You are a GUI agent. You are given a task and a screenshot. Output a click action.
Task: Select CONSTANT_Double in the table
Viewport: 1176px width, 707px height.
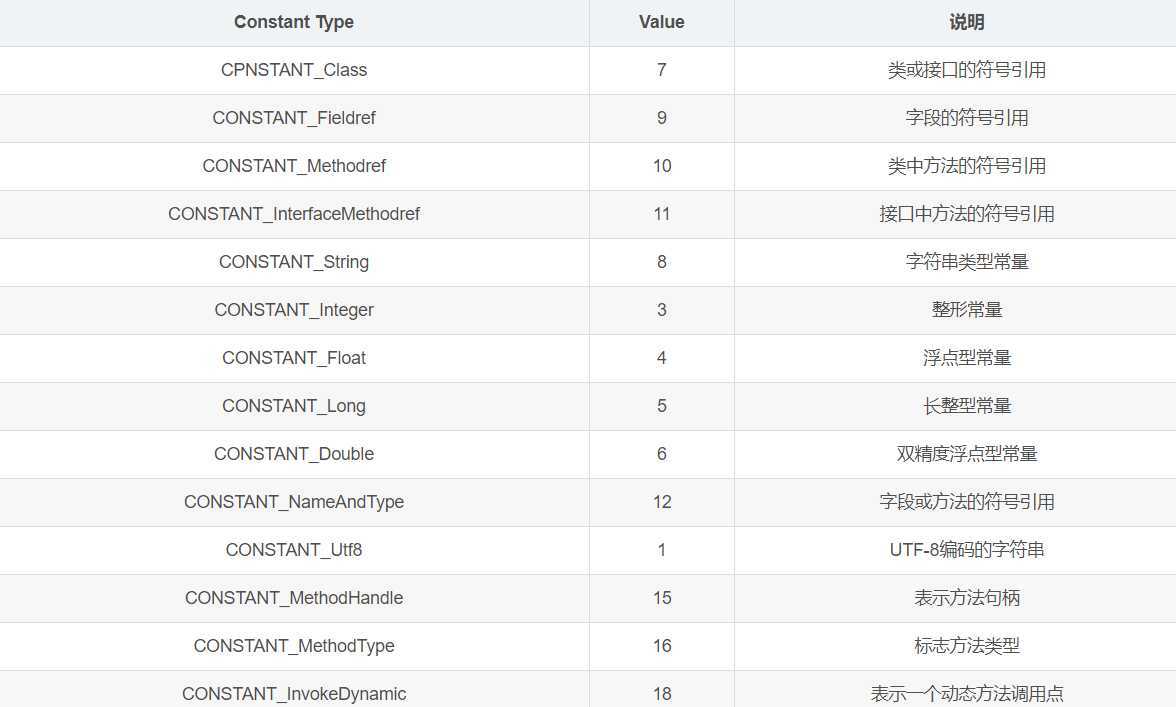[x=294, y=454]
